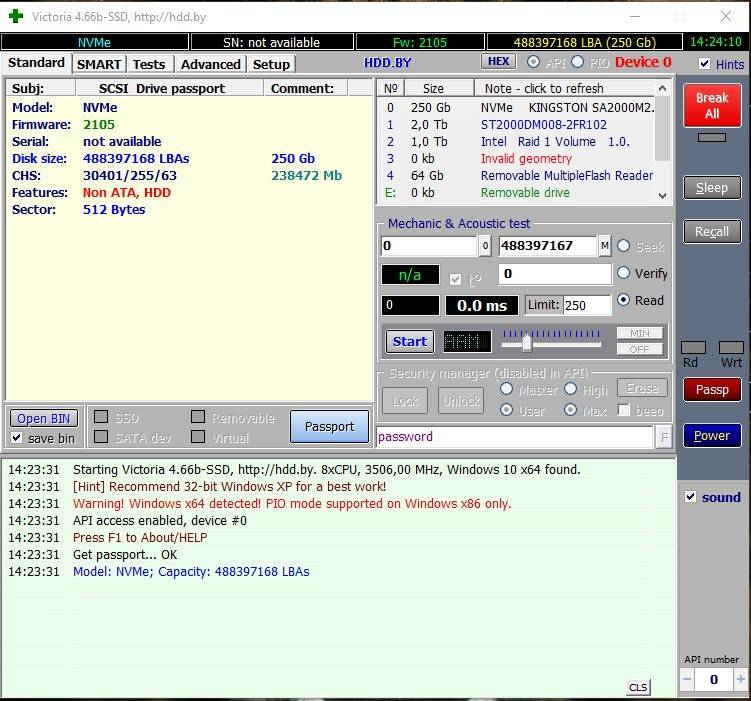Click the CLS clear log button
The width and height of the screenshot is (751, 701).
pyautogui.click(x=637, y=688)
